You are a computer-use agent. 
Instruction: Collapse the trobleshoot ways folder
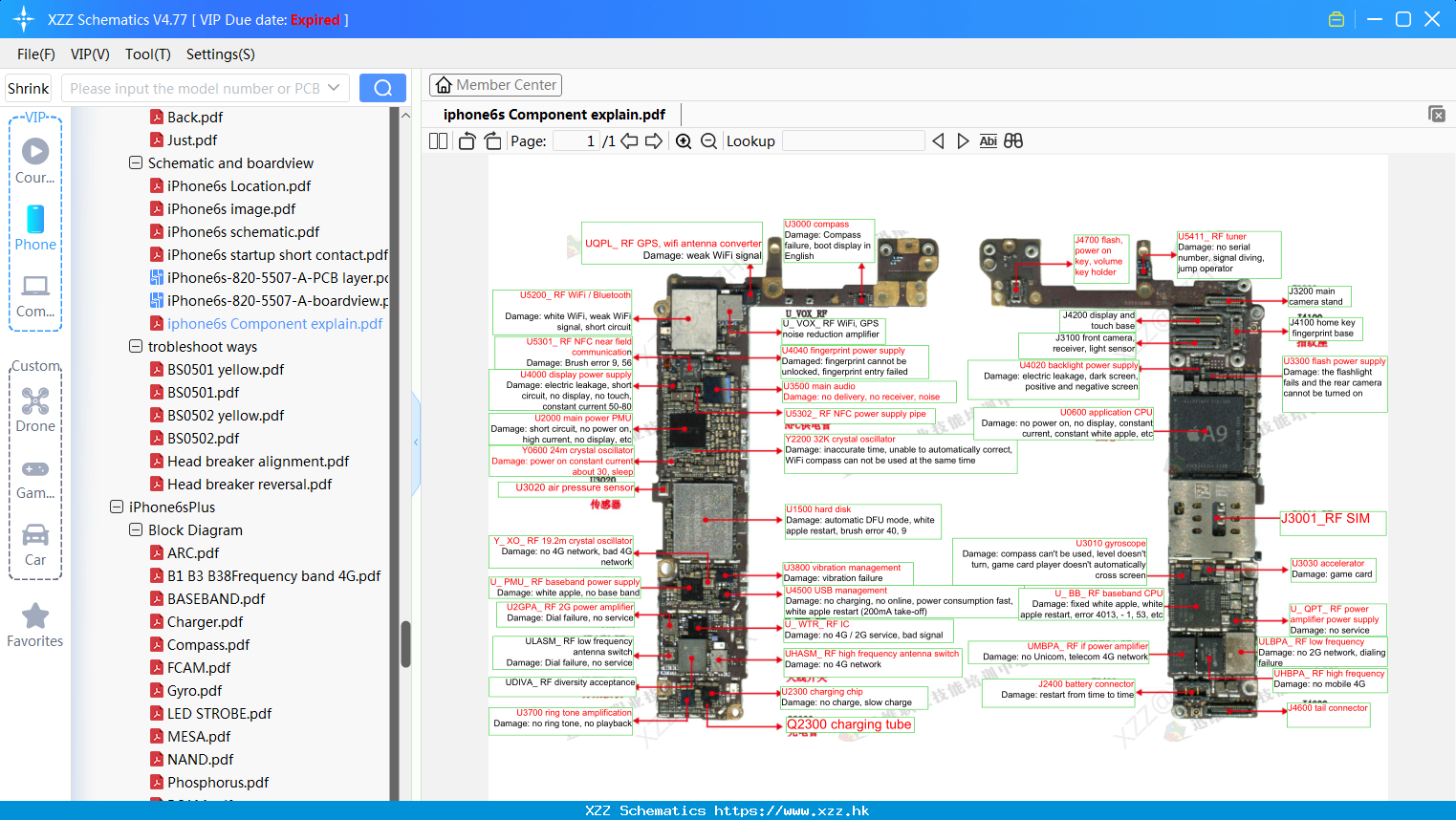136,346
